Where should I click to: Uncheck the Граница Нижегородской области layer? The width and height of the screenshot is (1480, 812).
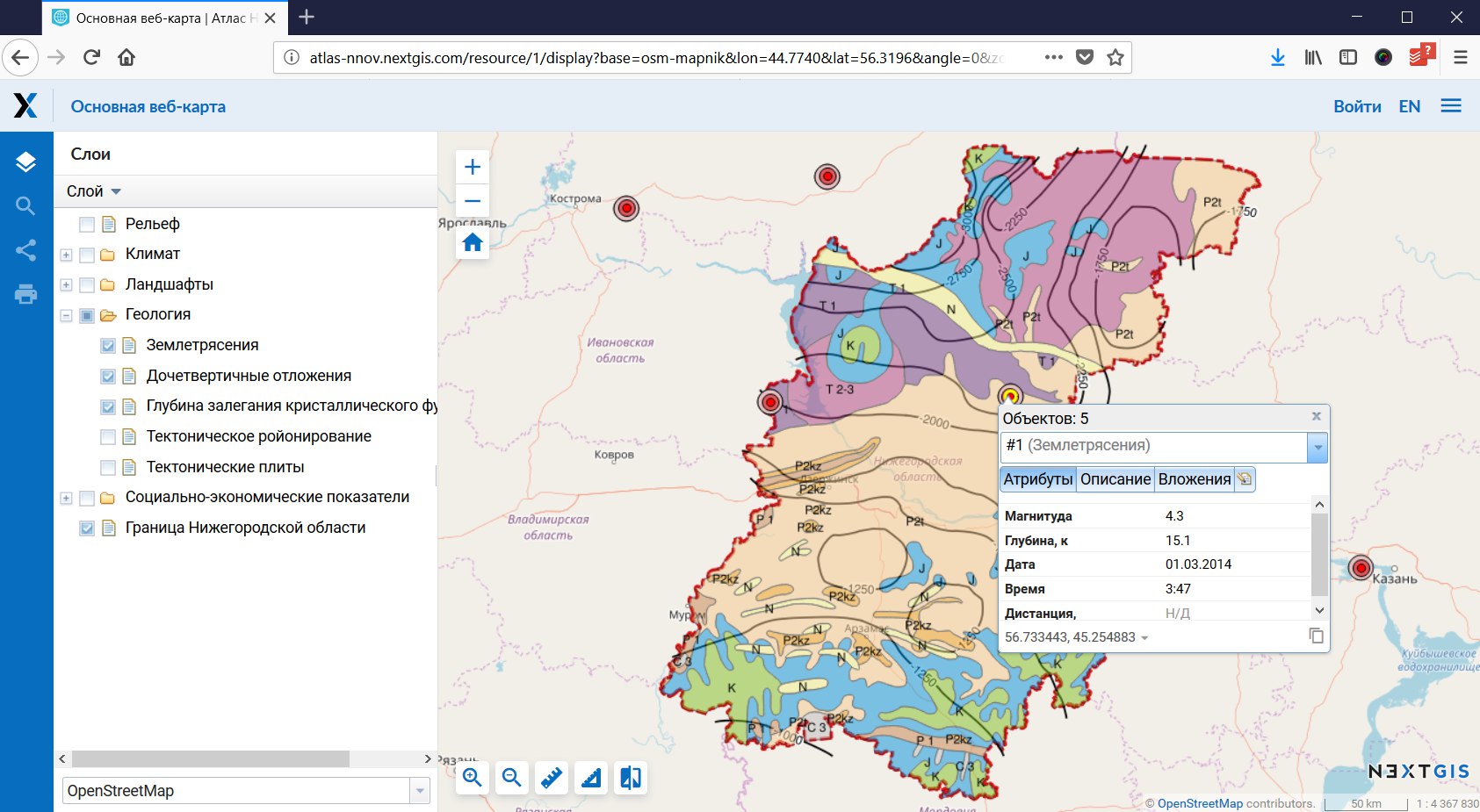[x=87, y=528]
